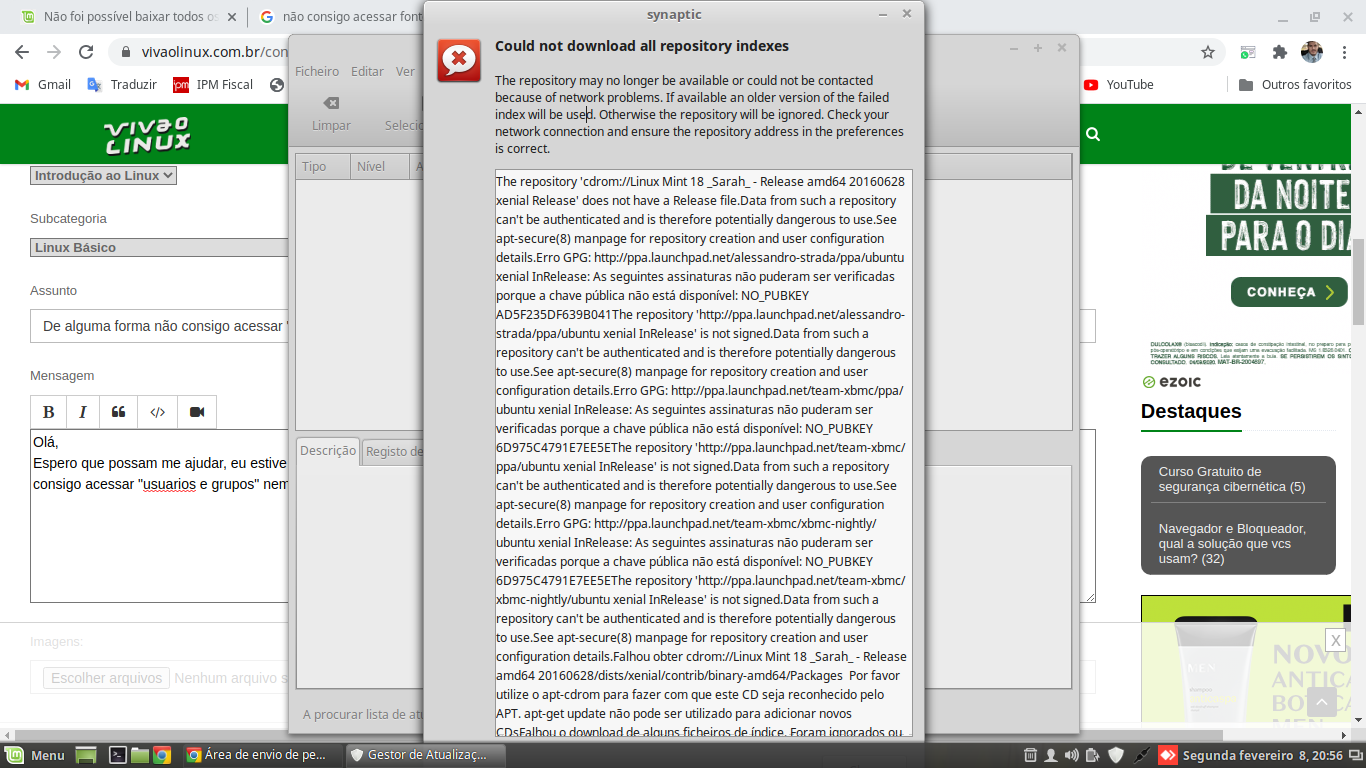Switch to 'Gestor de Atualizaç...' taskbar window

(x=426, y=755)
